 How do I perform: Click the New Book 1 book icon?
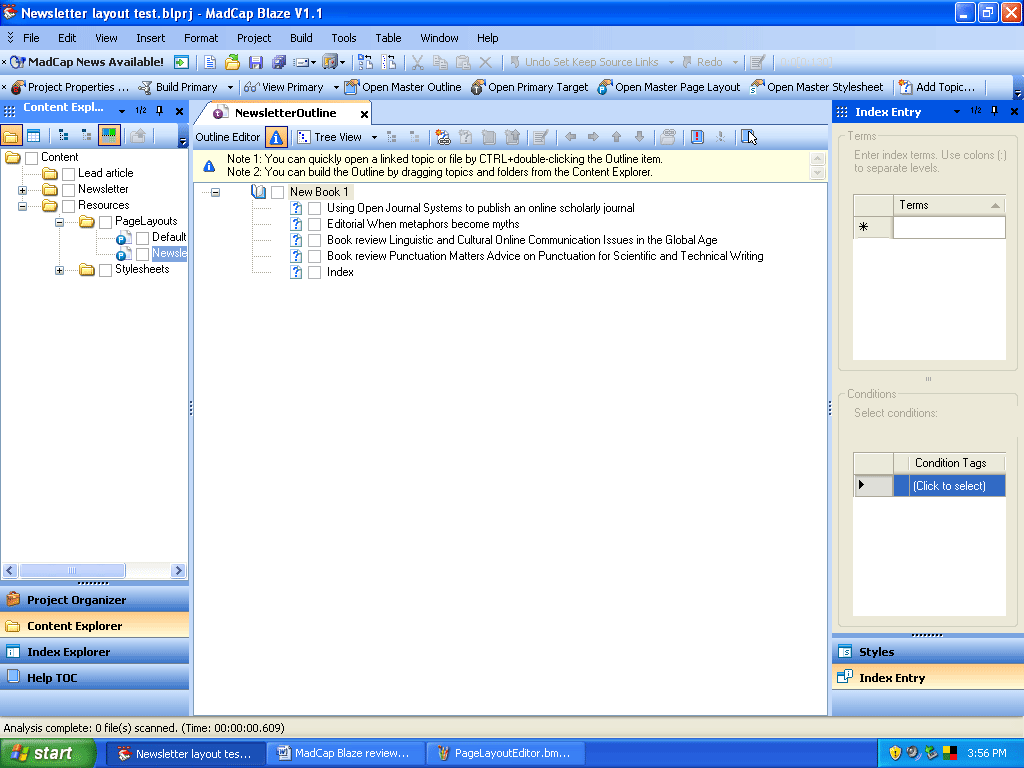pyautogui.click(x=259, y=192)
